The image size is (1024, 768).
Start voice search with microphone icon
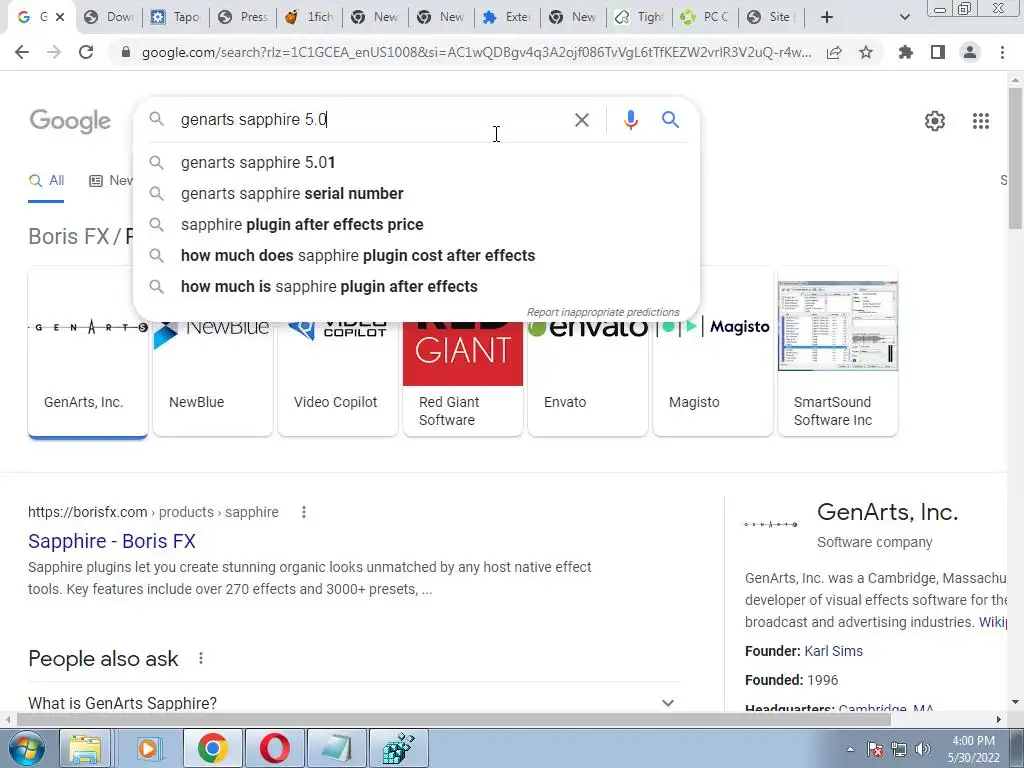(630, 120)
